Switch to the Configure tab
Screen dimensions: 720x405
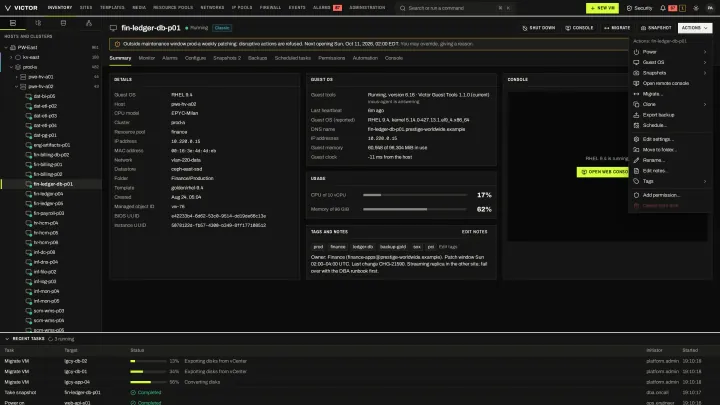[x=195, y=58]
